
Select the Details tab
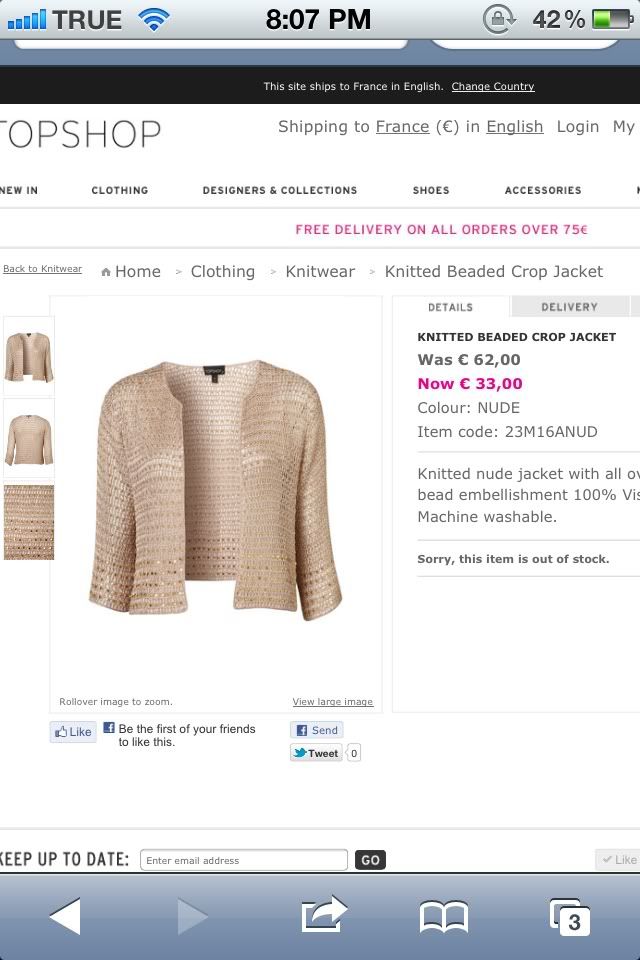[451, 307]
